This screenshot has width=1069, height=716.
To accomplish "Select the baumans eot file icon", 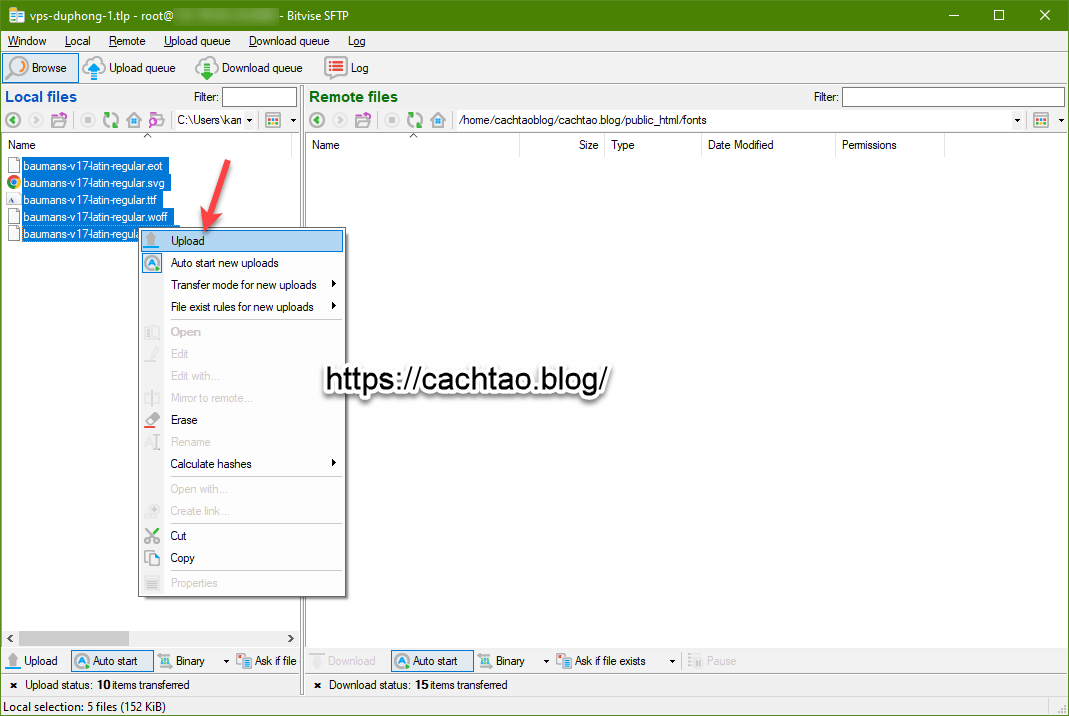I will [14, 166].
